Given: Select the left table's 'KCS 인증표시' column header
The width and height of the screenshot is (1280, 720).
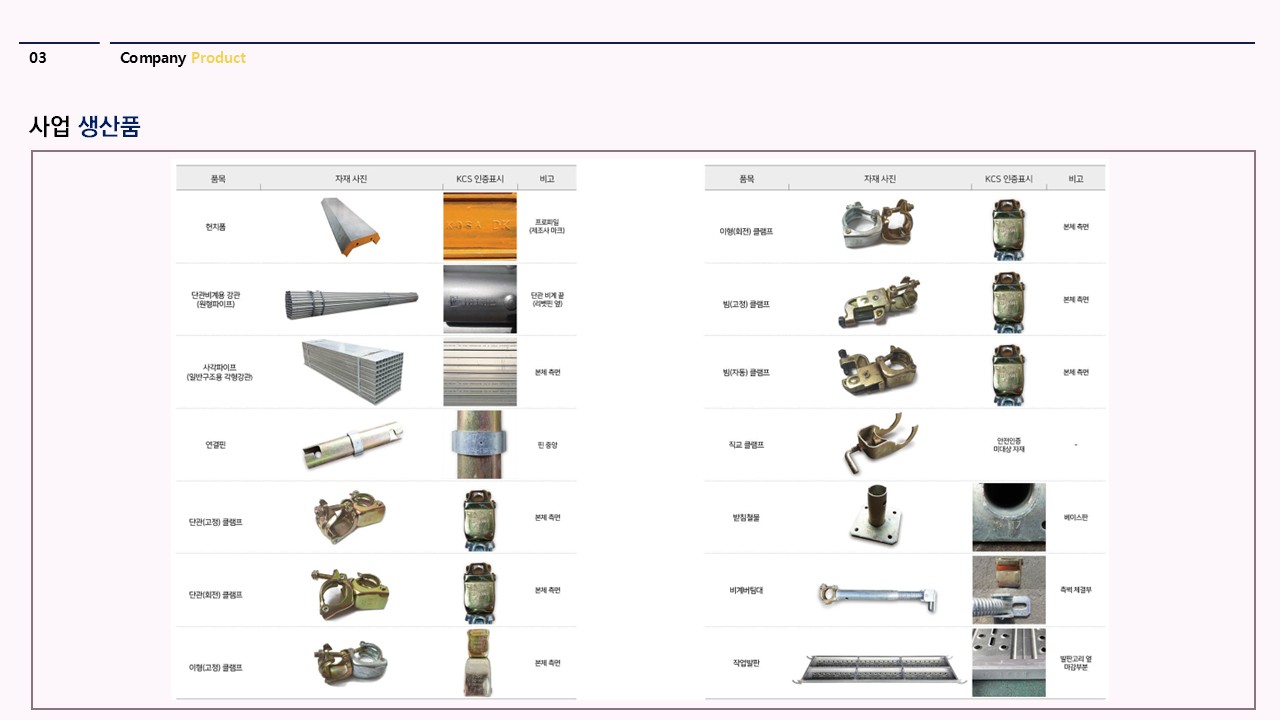Looking at the screenshot, I should (480, 179).
